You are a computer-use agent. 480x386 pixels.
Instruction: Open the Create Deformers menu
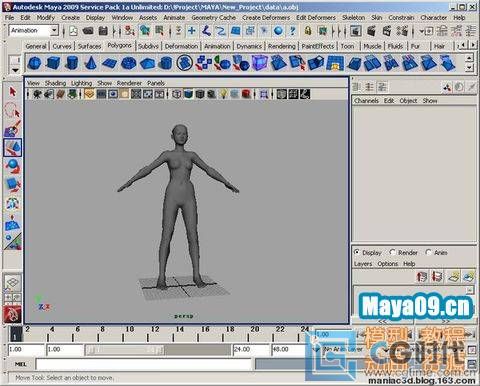(x=266, y=18)
